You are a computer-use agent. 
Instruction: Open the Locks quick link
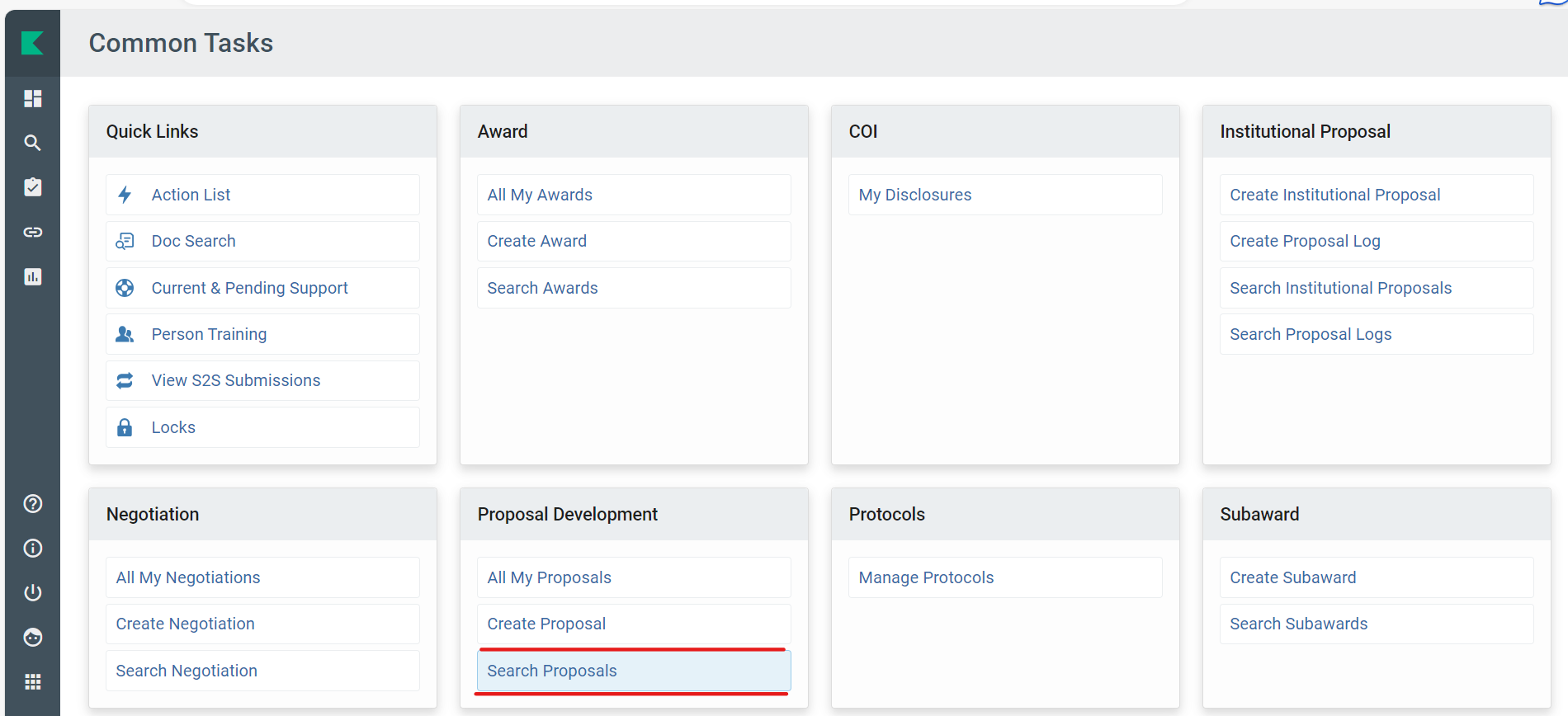click(262, 427)
